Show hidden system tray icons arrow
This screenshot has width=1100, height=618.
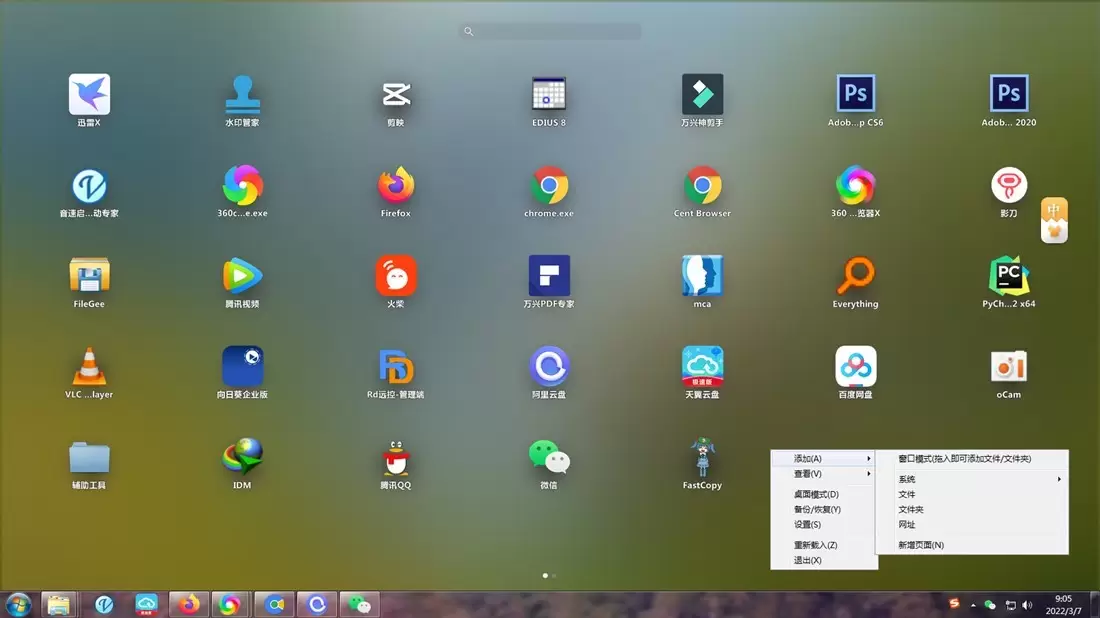[973, 605]
